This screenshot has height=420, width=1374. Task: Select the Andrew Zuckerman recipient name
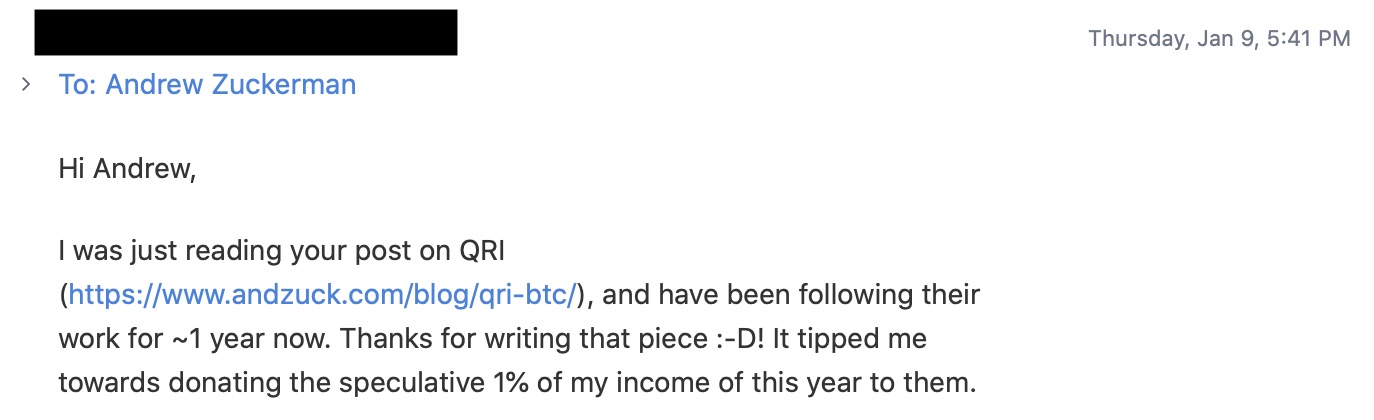[x=231, y=85]
